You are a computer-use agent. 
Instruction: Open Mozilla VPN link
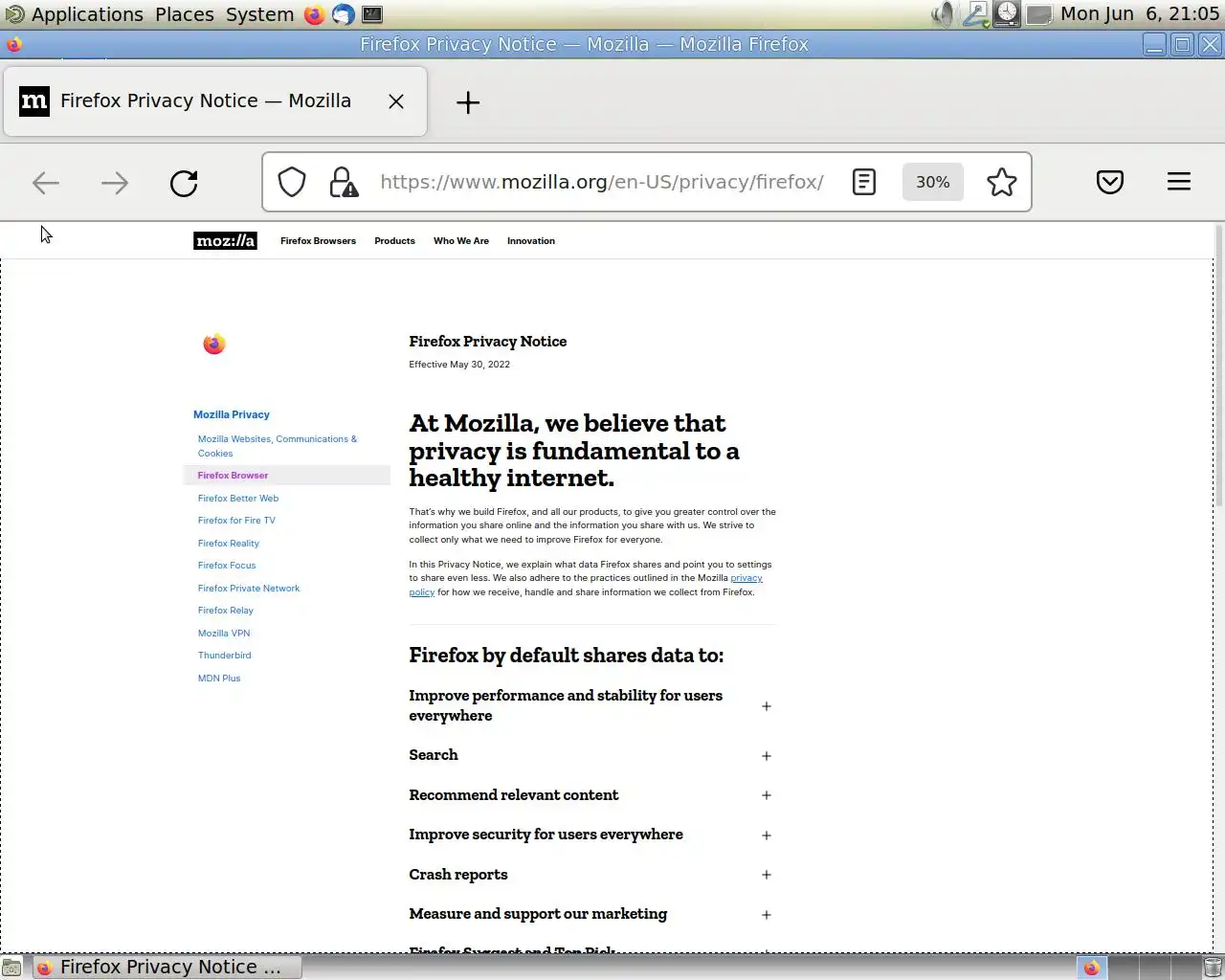click(224, 634)
